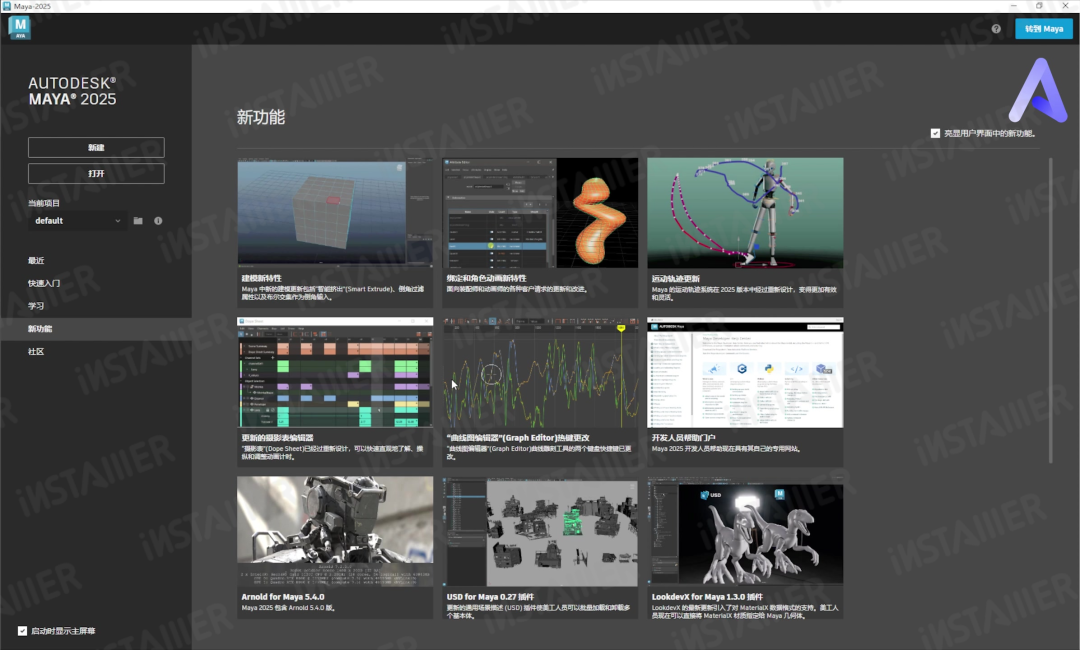
Task: Click the info icon beside current project
Action: click(x=158, y=221)
